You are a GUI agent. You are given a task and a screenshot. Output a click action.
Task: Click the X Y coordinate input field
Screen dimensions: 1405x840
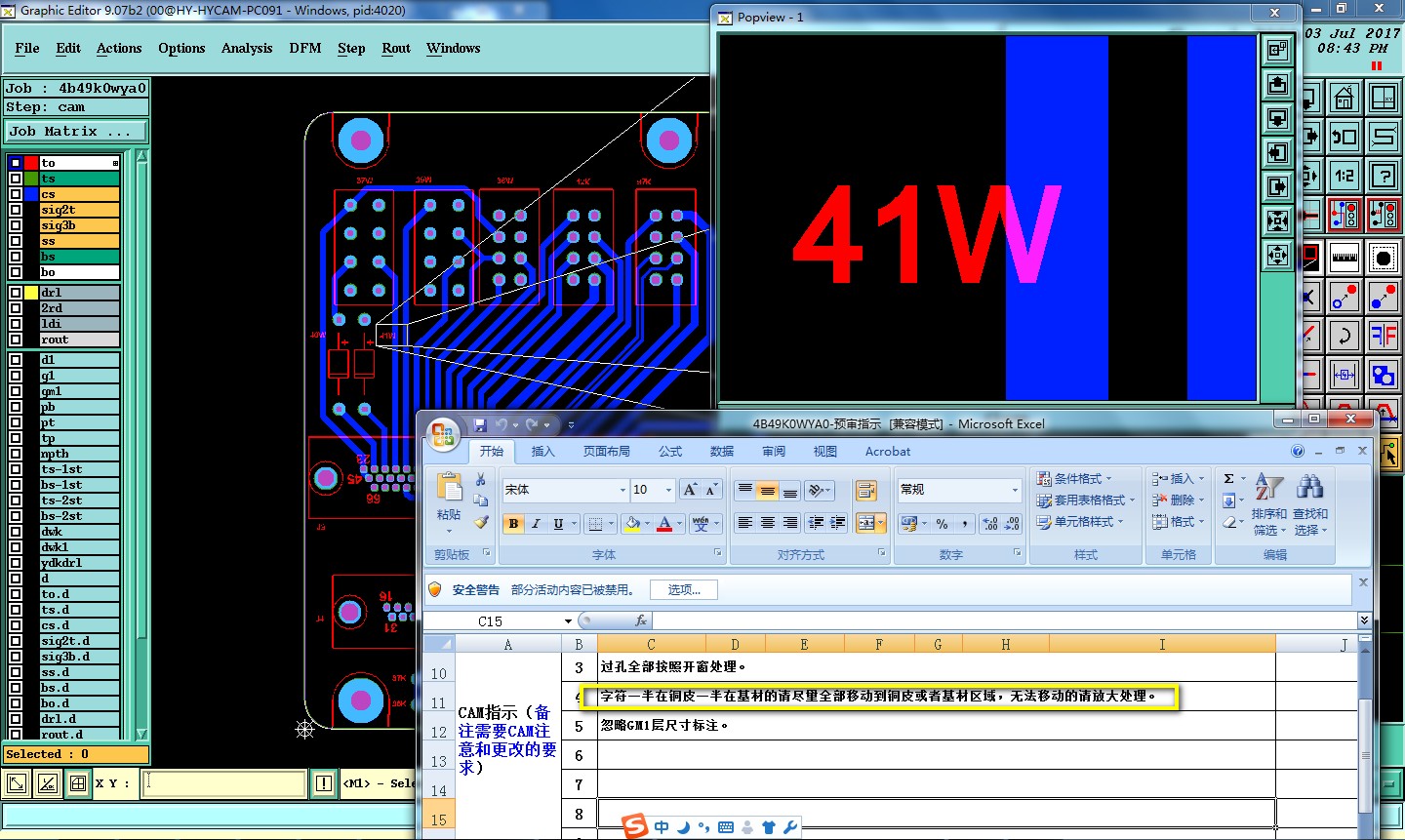[x=224, y=783]
